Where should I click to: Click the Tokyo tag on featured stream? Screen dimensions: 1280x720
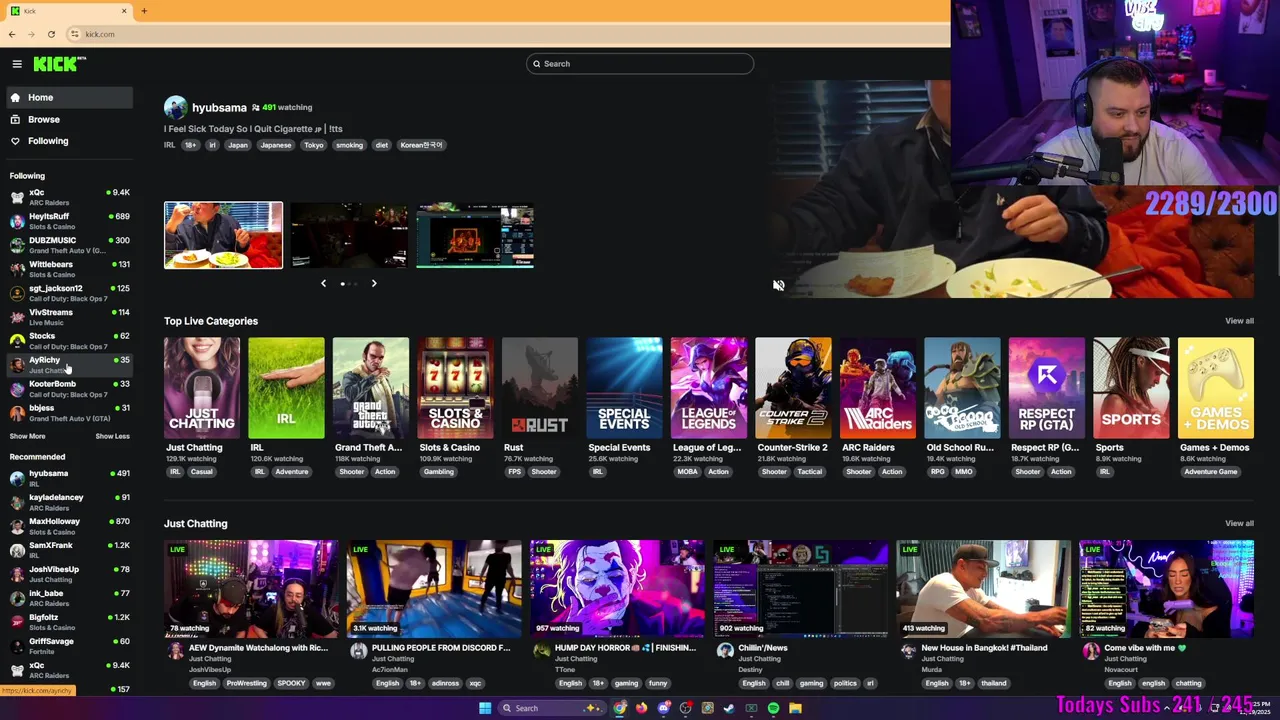(x=314, y=145)
